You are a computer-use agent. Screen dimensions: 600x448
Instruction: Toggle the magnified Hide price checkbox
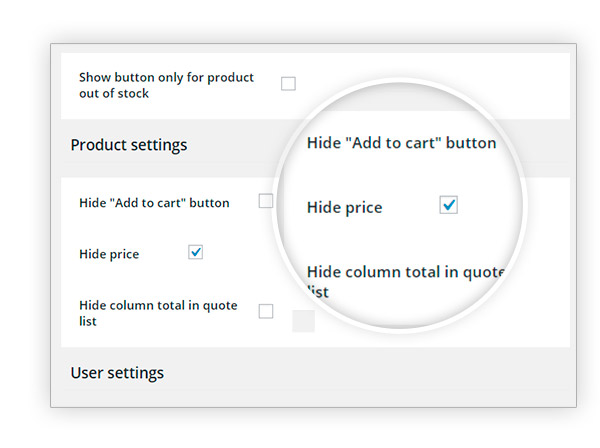pyautogui.click(x=448, y=205)
